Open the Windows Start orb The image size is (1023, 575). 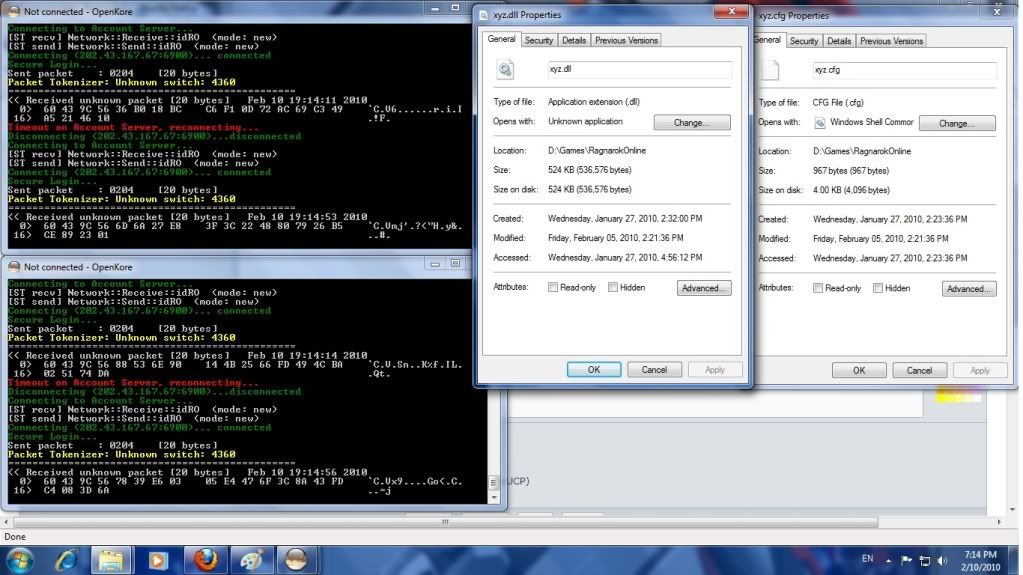[20, 560]
